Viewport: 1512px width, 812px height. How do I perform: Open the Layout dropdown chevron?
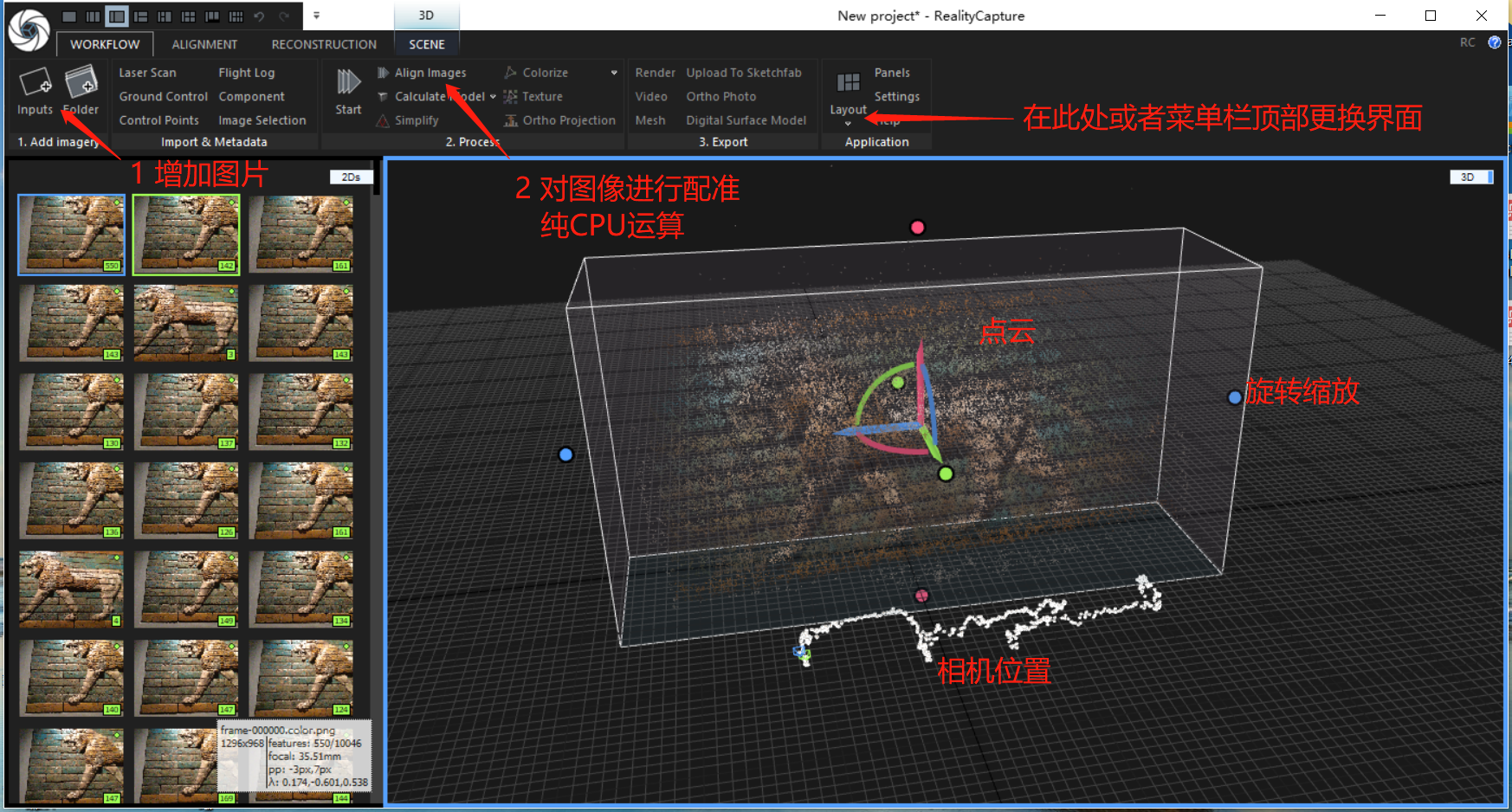coord(848,124)
